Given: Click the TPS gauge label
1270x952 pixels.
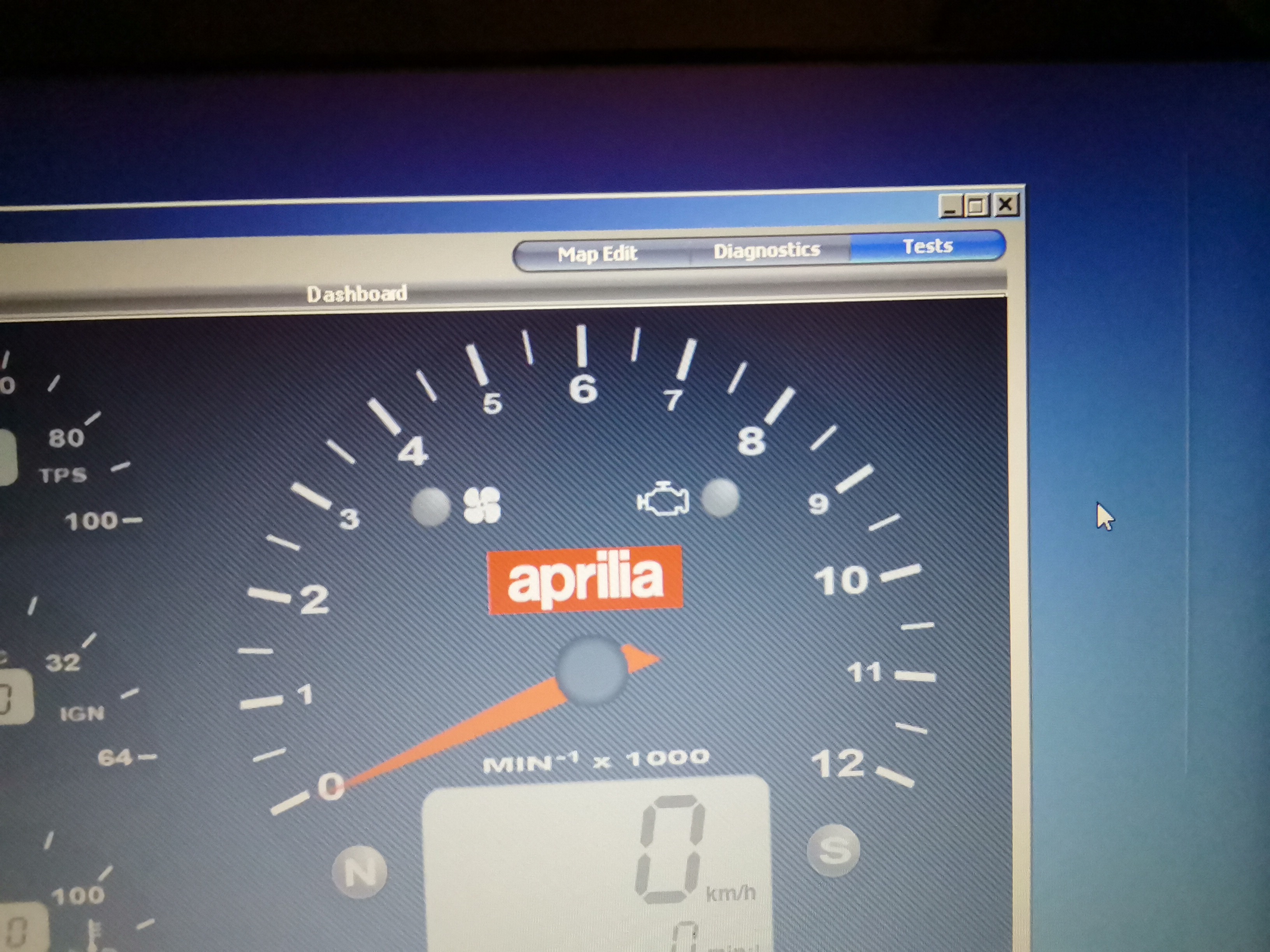Looking at the screenshot, I should pyautogui.click(x=63, y=475).
